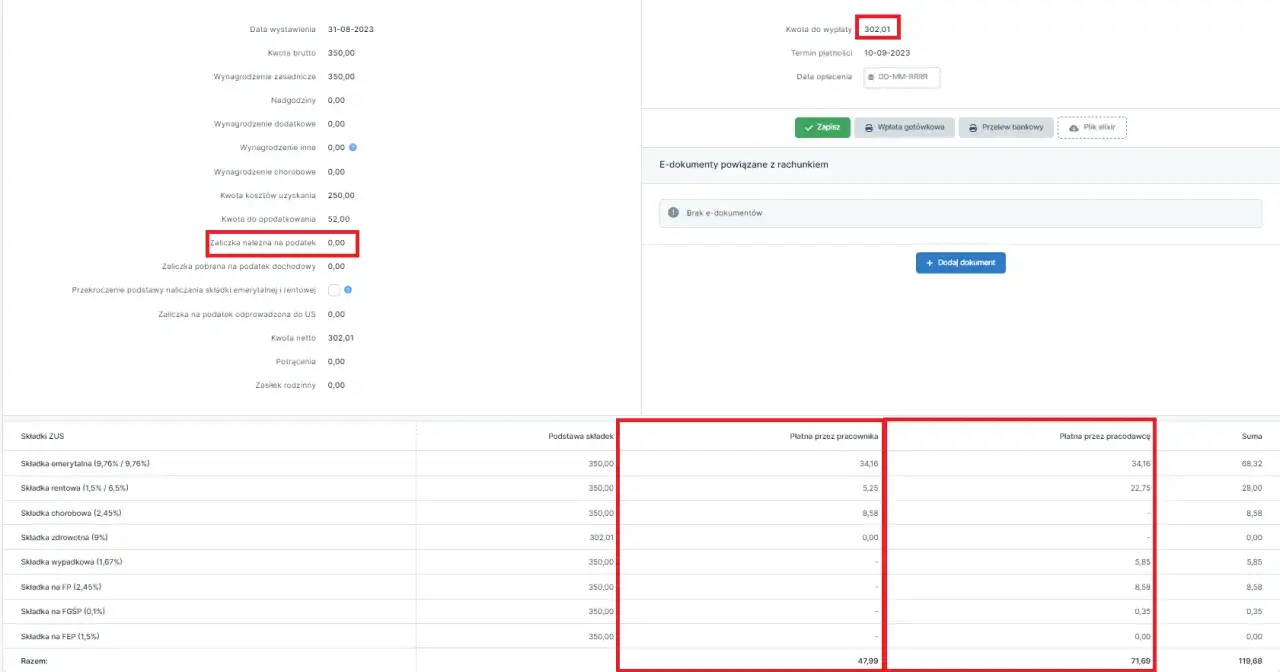Click the calendar icon in Data opłacenia field
Screen dimensions: 1280x672
pyautogui.click(x=871, y=77)
